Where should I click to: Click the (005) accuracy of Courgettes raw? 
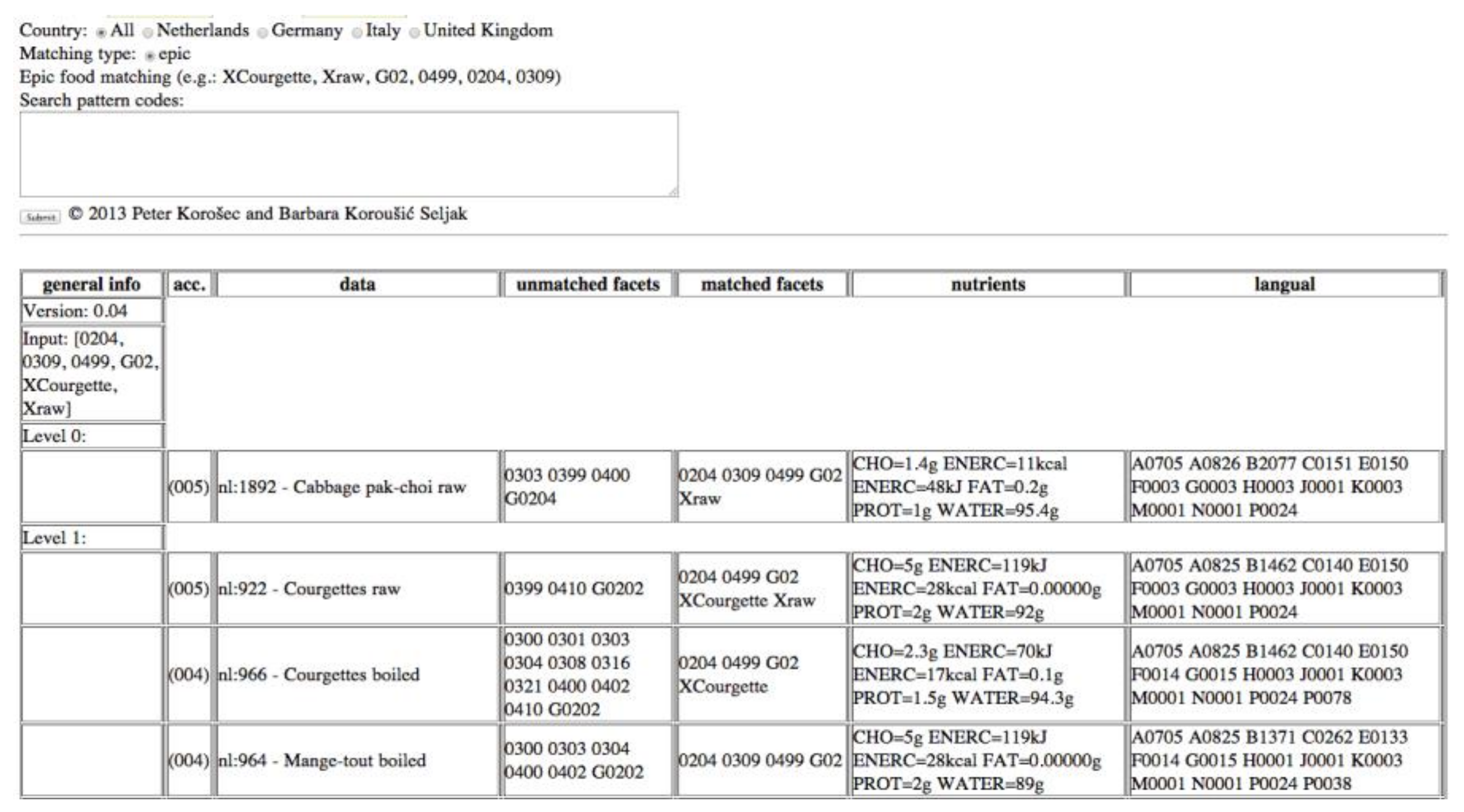pos(189,589)
